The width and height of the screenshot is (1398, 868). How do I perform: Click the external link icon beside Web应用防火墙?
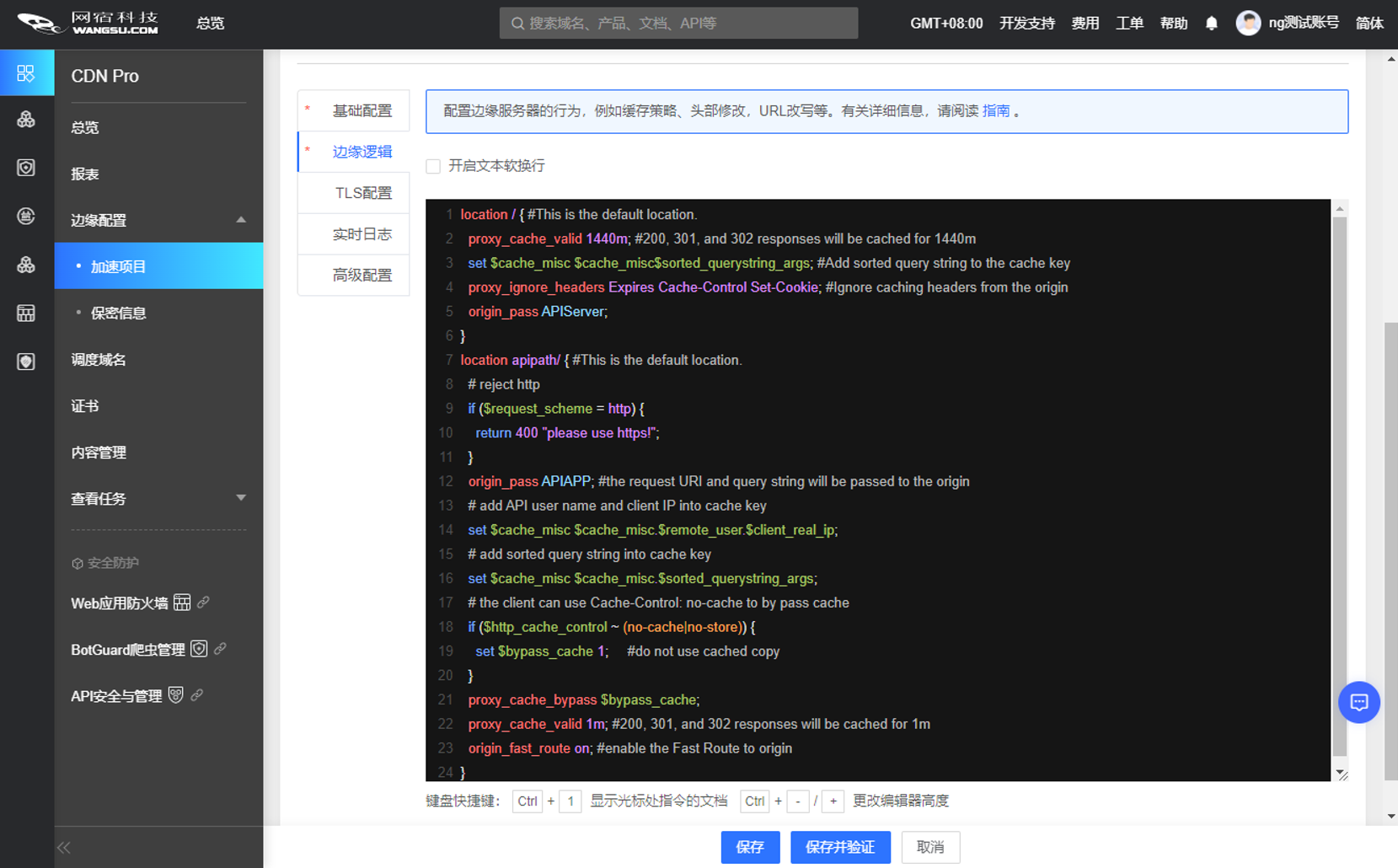click(x=203, y=603)
